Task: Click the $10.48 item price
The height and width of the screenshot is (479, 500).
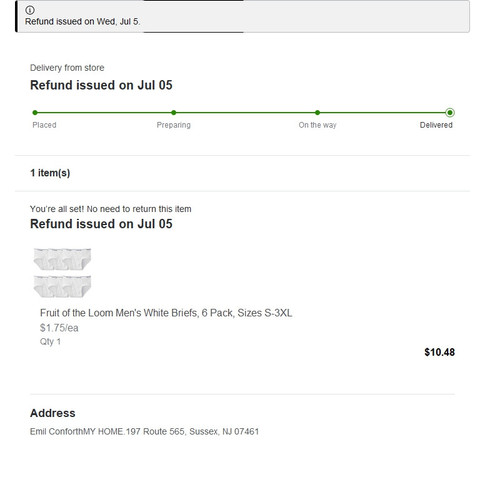Action: (439, 352)
